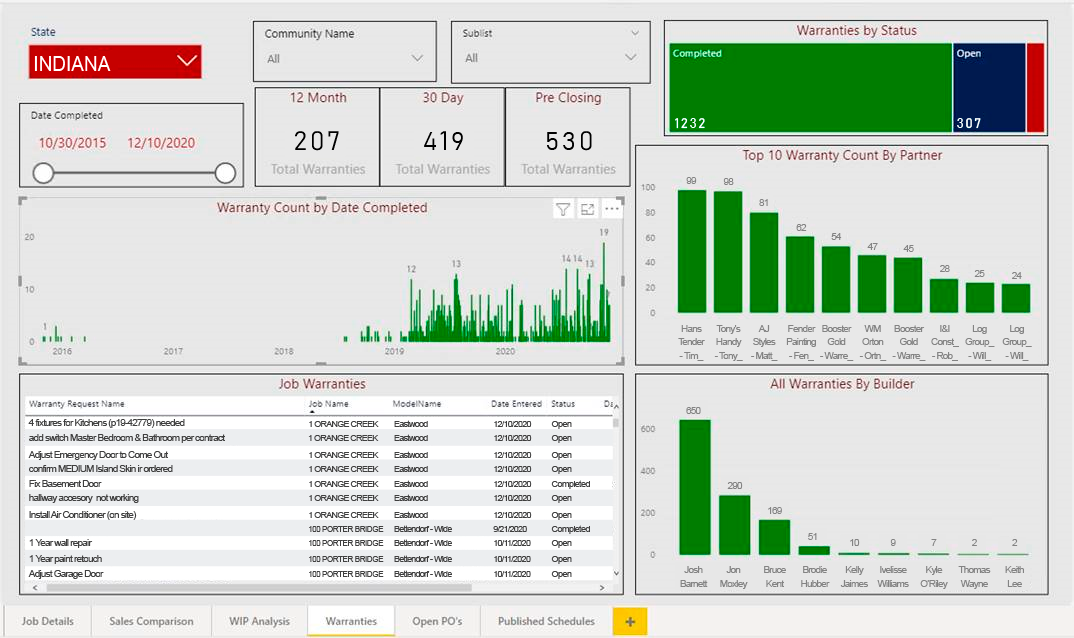This screenshot has width=1074, height=638.
Task: Add a new page with the plus button
Action: coord(630,622)
